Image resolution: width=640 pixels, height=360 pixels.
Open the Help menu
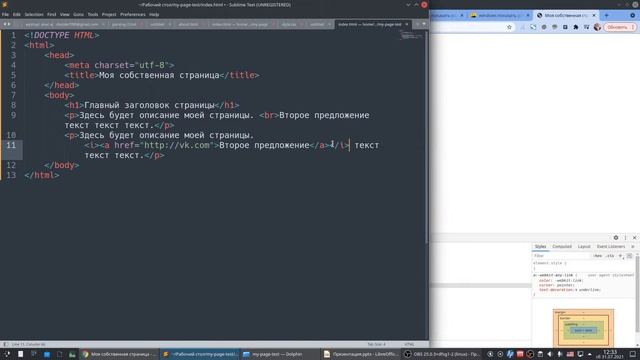click(154, 14)
